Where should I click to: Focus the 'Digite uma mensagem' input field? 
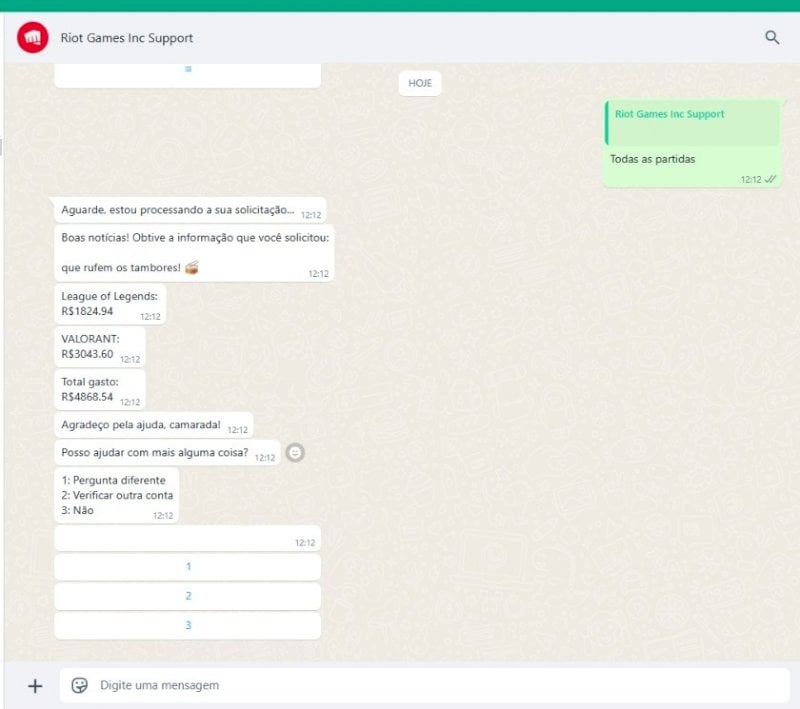pyautogui.click(x=425, y=685)
